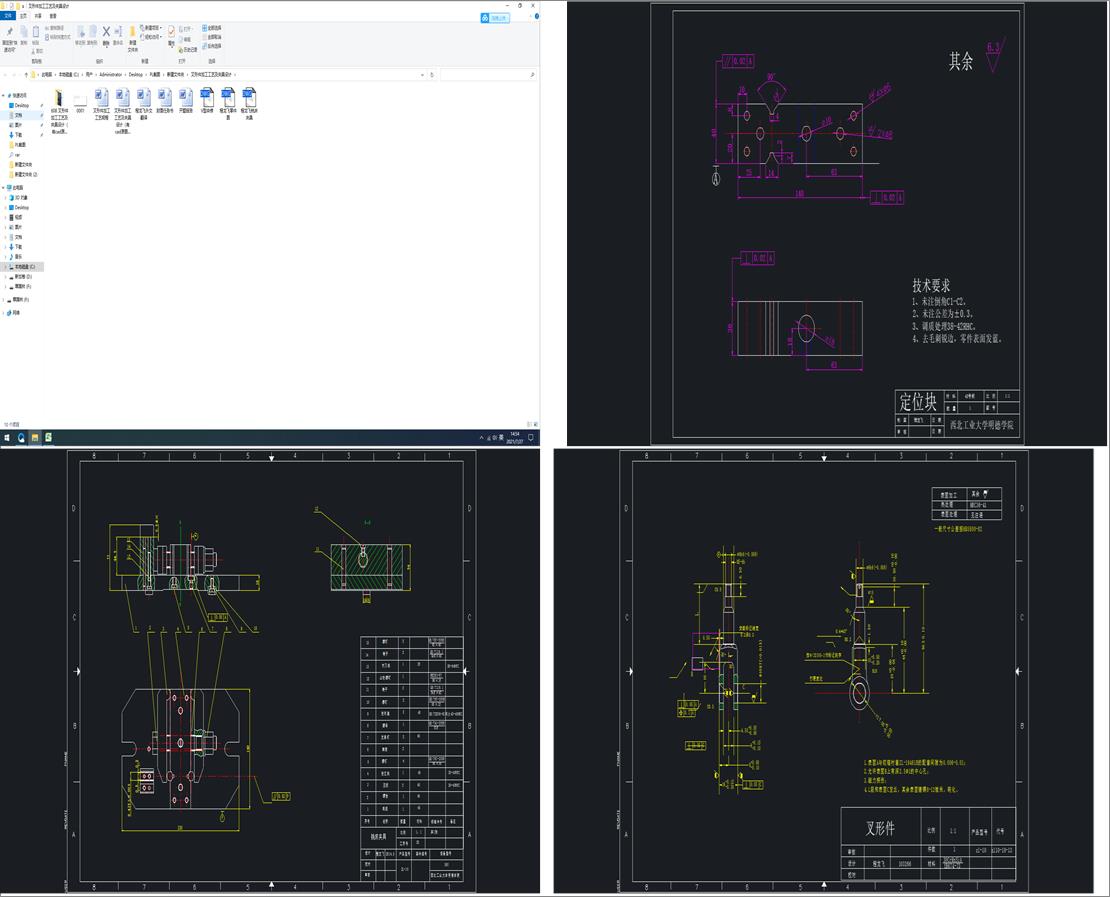Collapse the Quick Access section

click(x=4, y=95)
